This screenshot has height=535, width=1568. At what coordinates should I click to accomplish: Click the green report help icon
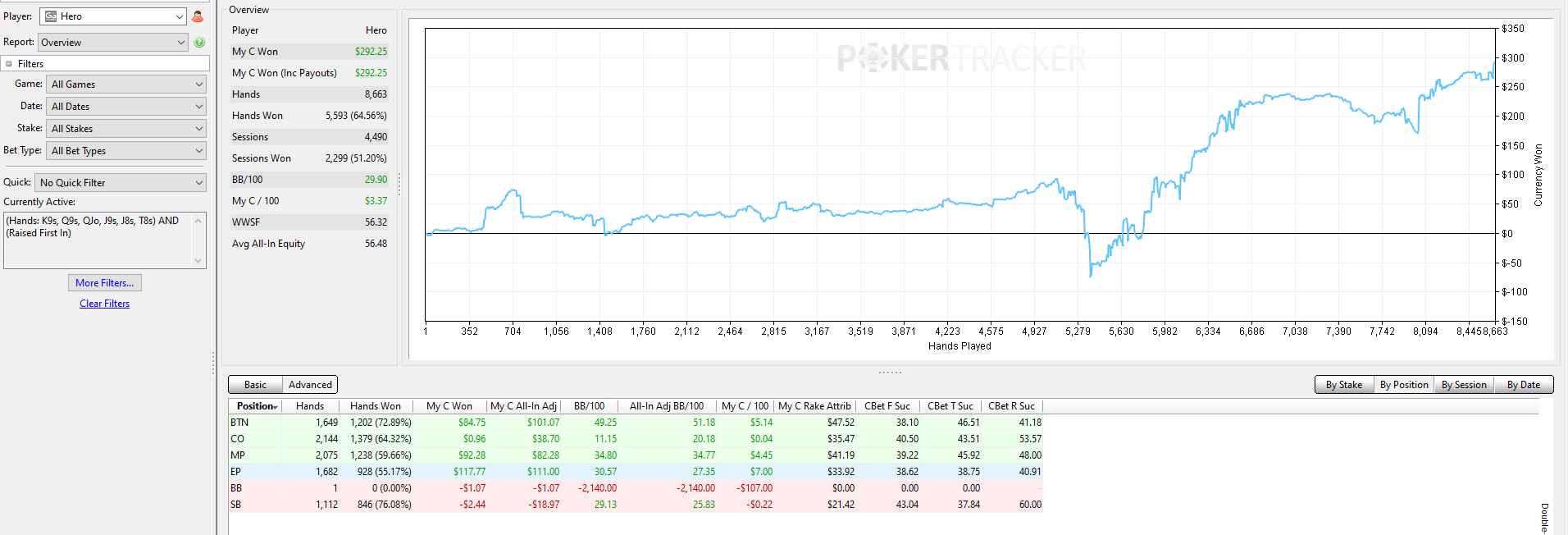(x=199, y=43)
